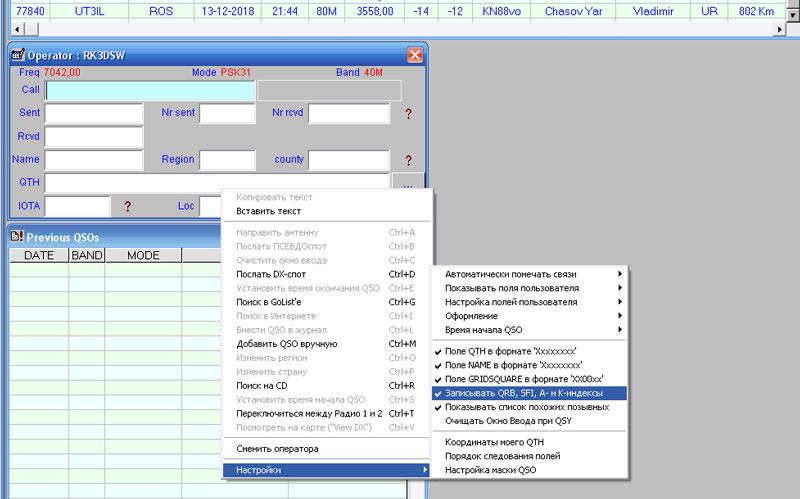The height and width of the screenshot is (499, 800).
Task: Uncheck 'Показывать список похожих позывных'
Action: (x=526, y=407)
